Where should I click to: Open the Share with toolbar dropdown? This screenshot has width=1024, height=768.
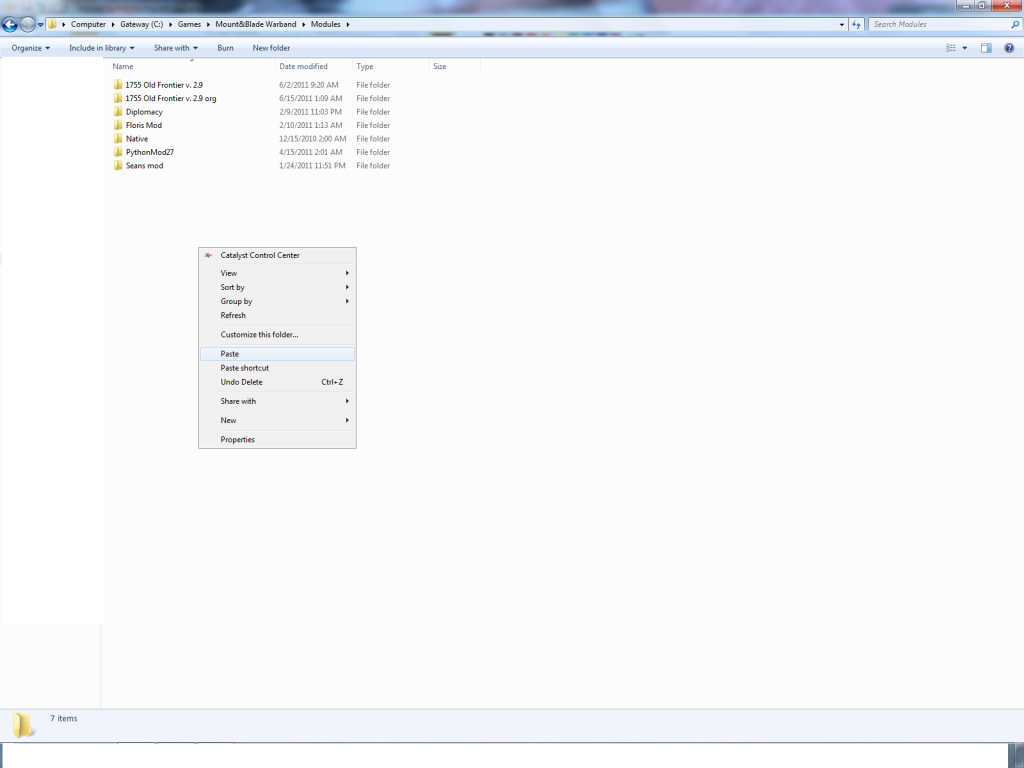[175, 48]
